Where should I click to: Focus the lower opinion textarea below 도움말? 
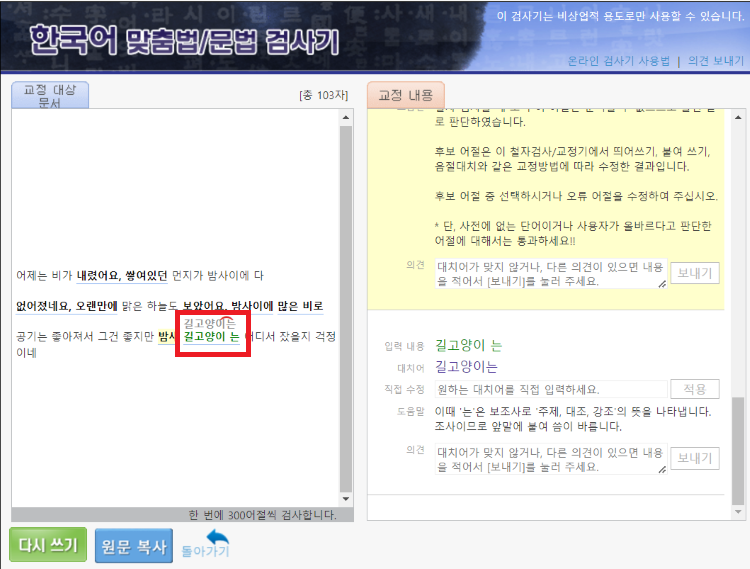pyautogui.click(x=551, y=459)
